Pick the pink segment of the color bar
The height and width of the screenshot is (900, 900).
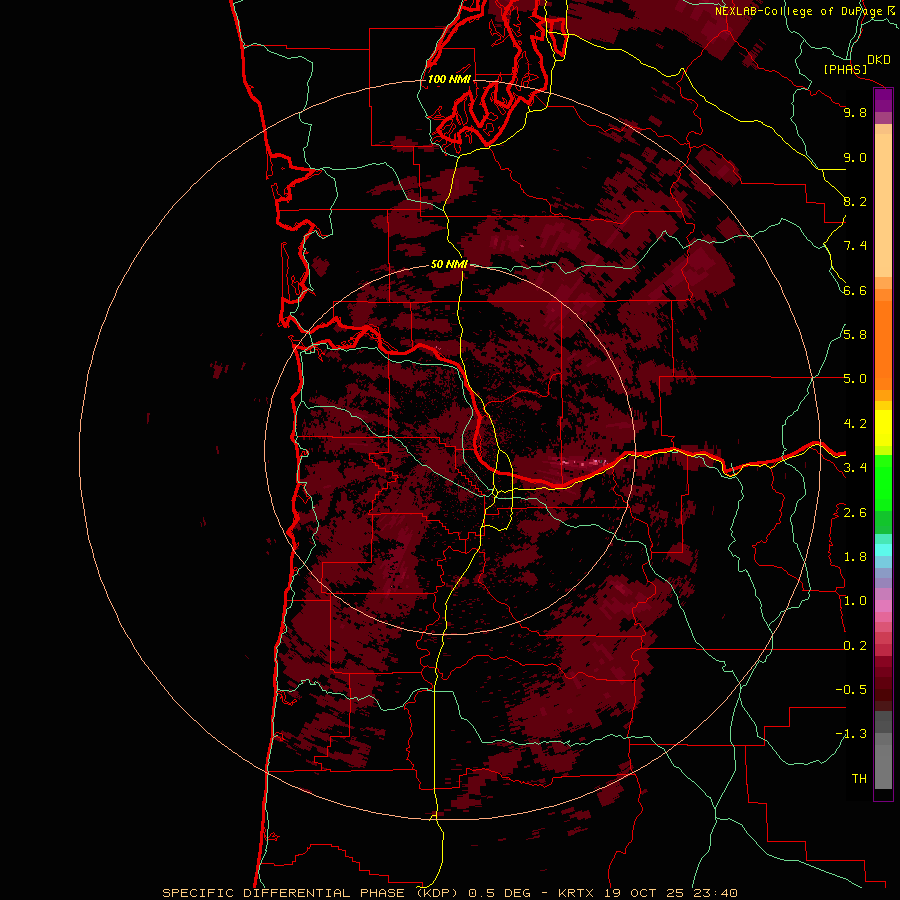pos(883,606)
